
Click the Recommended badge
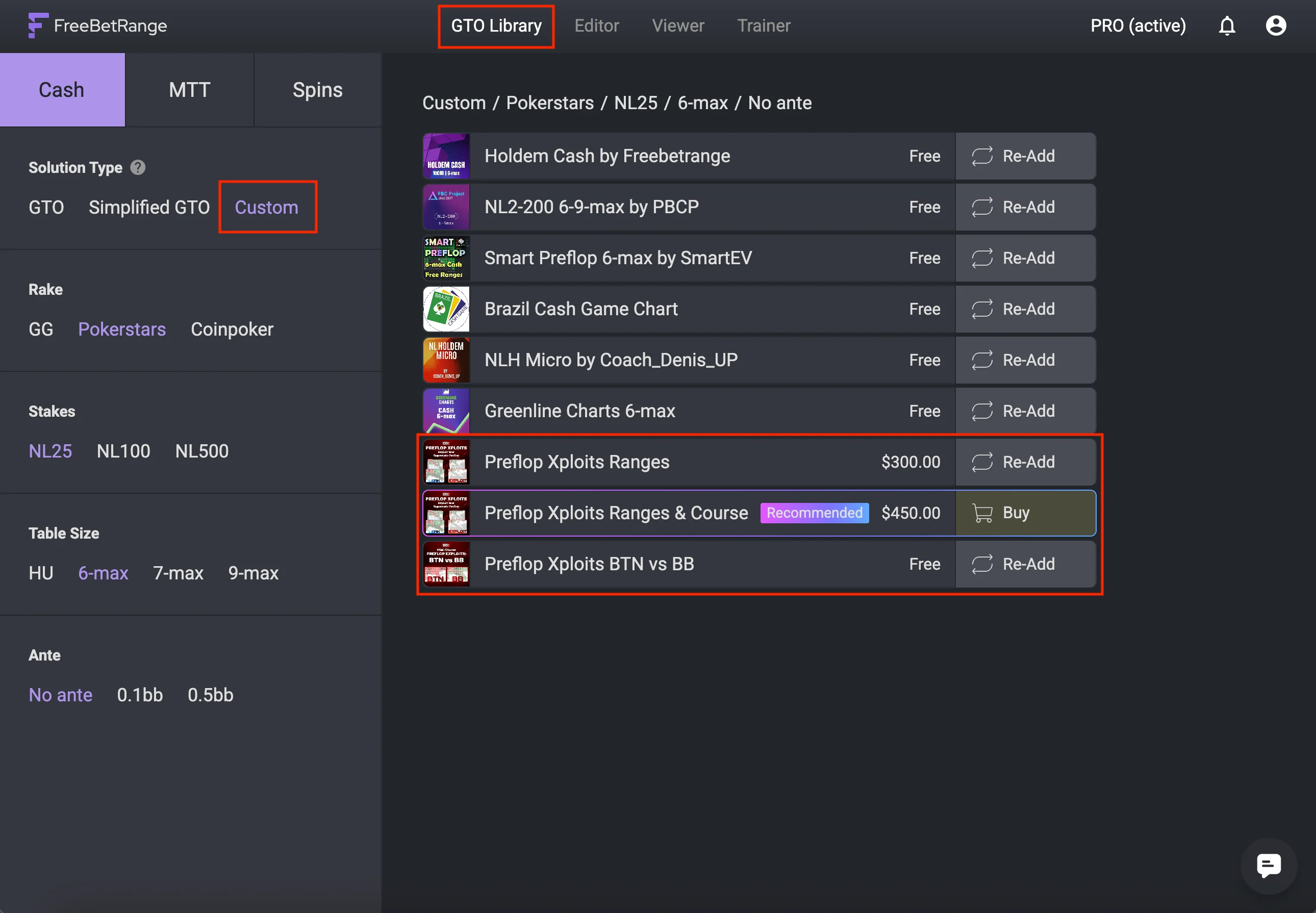815,513
